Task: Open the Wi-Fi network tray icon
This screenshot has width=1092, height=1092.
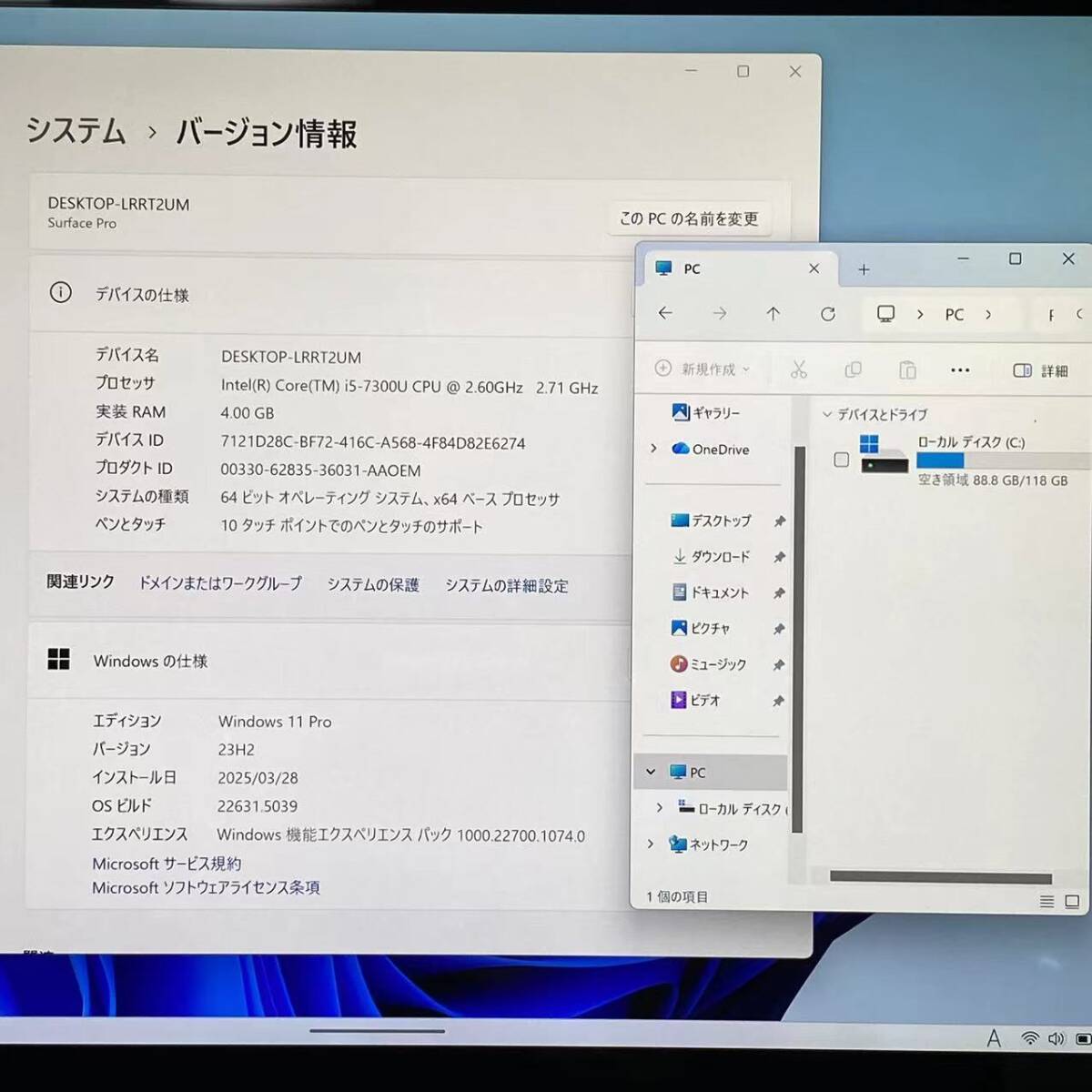Action: click(x=1029, y=1038)
